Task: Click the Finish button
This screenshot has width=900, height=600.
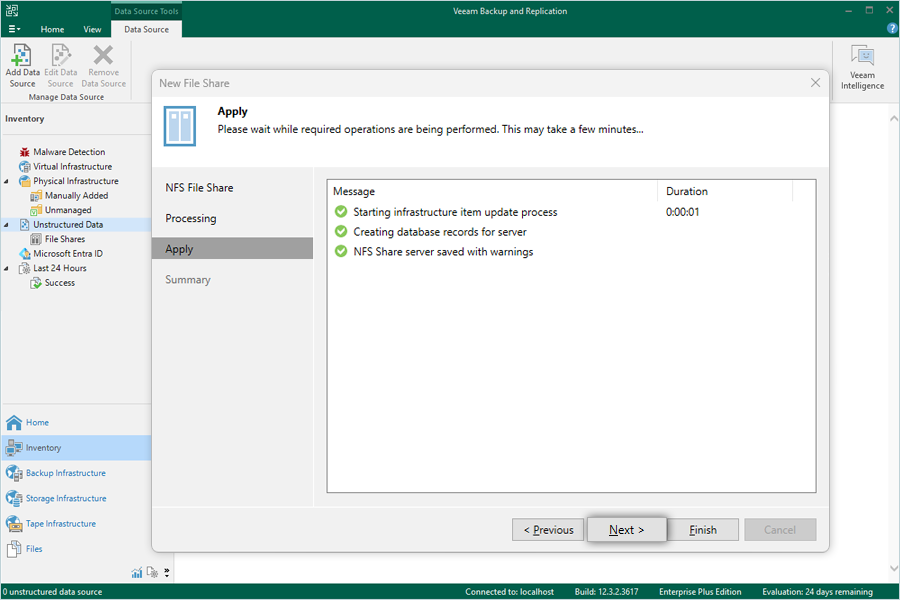Action: click(703, 530)
